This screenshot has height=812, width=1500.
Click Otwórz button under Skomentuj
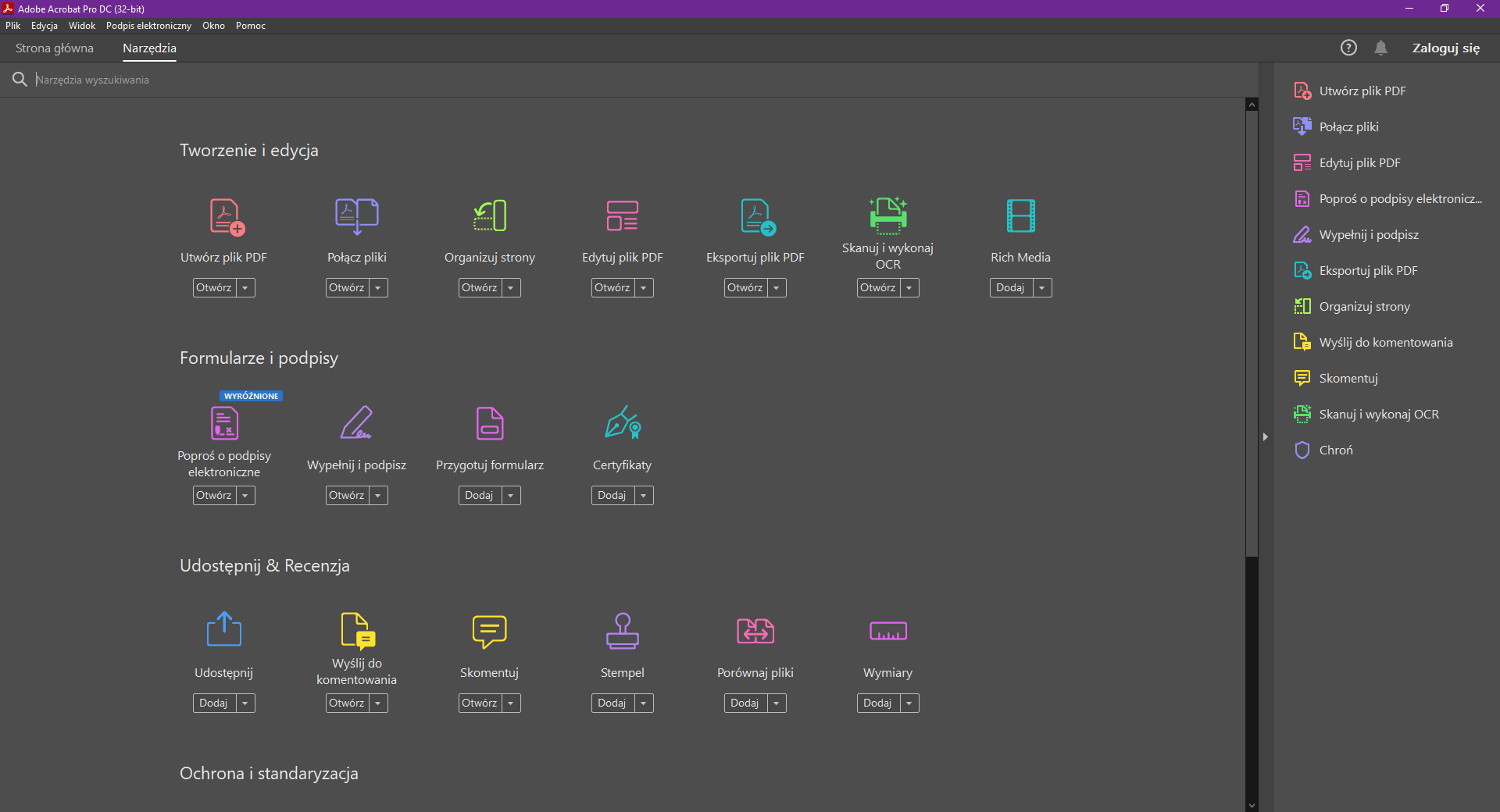point(480,703)
